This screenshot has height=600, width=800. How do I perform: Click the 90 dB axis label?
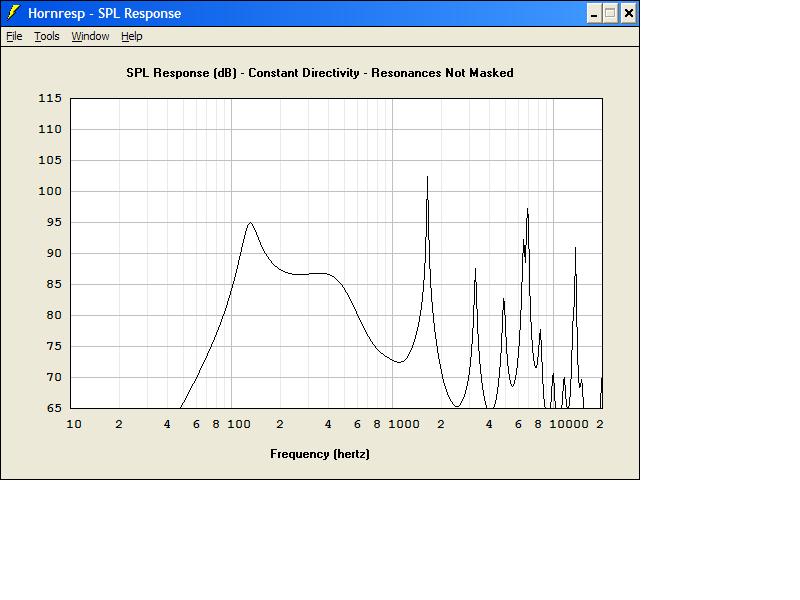(x=54, y=253)
